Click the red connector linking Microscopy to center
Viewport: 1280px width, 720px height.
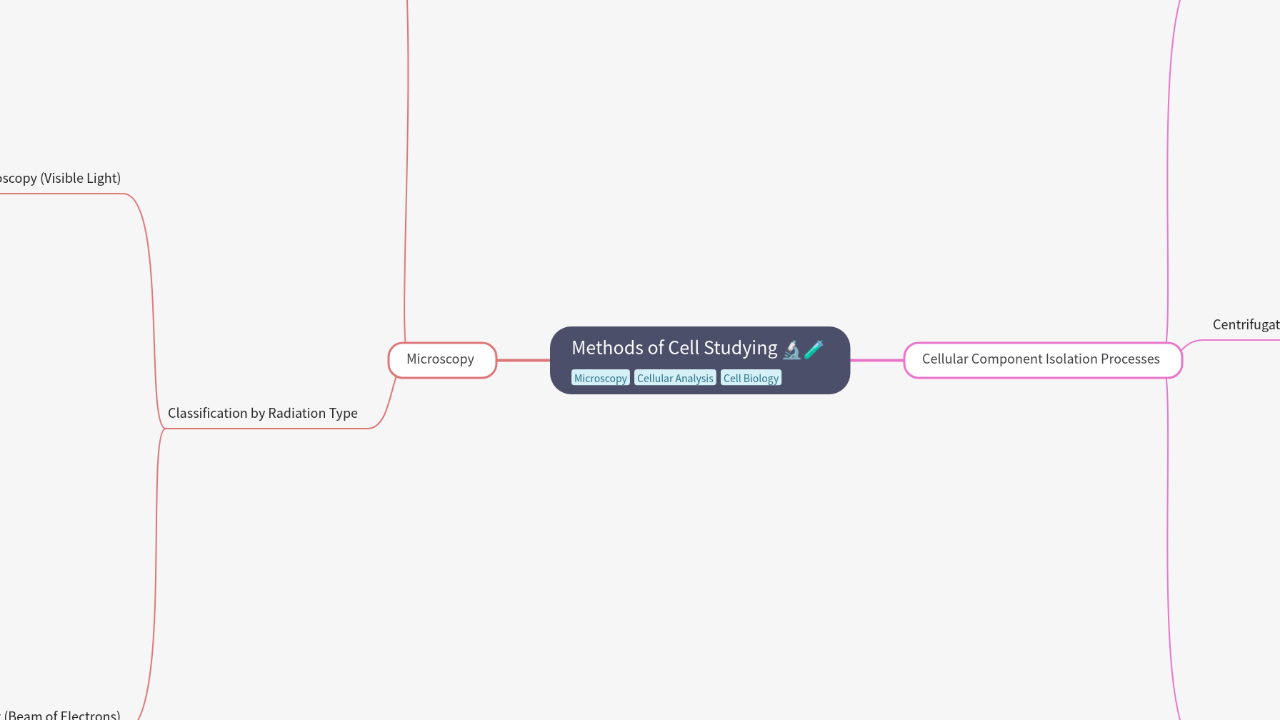click(525, 359)
